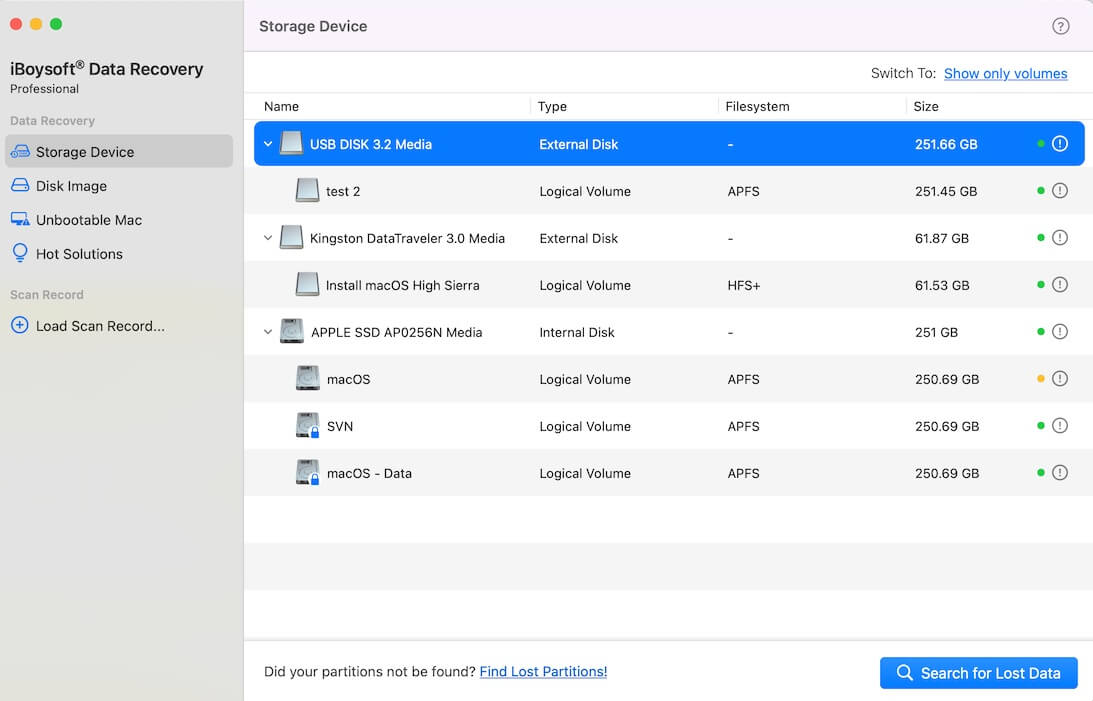1093x701 pixels.
Task: Open the Disk Image section
Action: point(119,185)
